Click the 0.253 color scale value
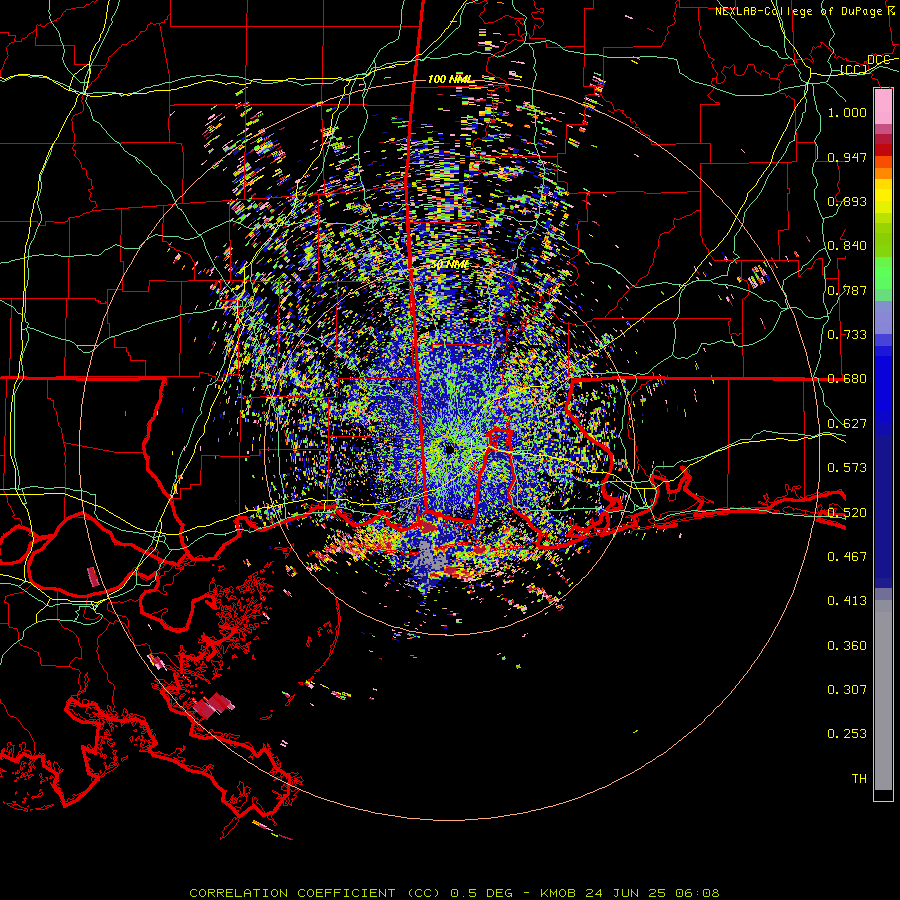Screen dimensions: 900x900 [x=847, y=734]
